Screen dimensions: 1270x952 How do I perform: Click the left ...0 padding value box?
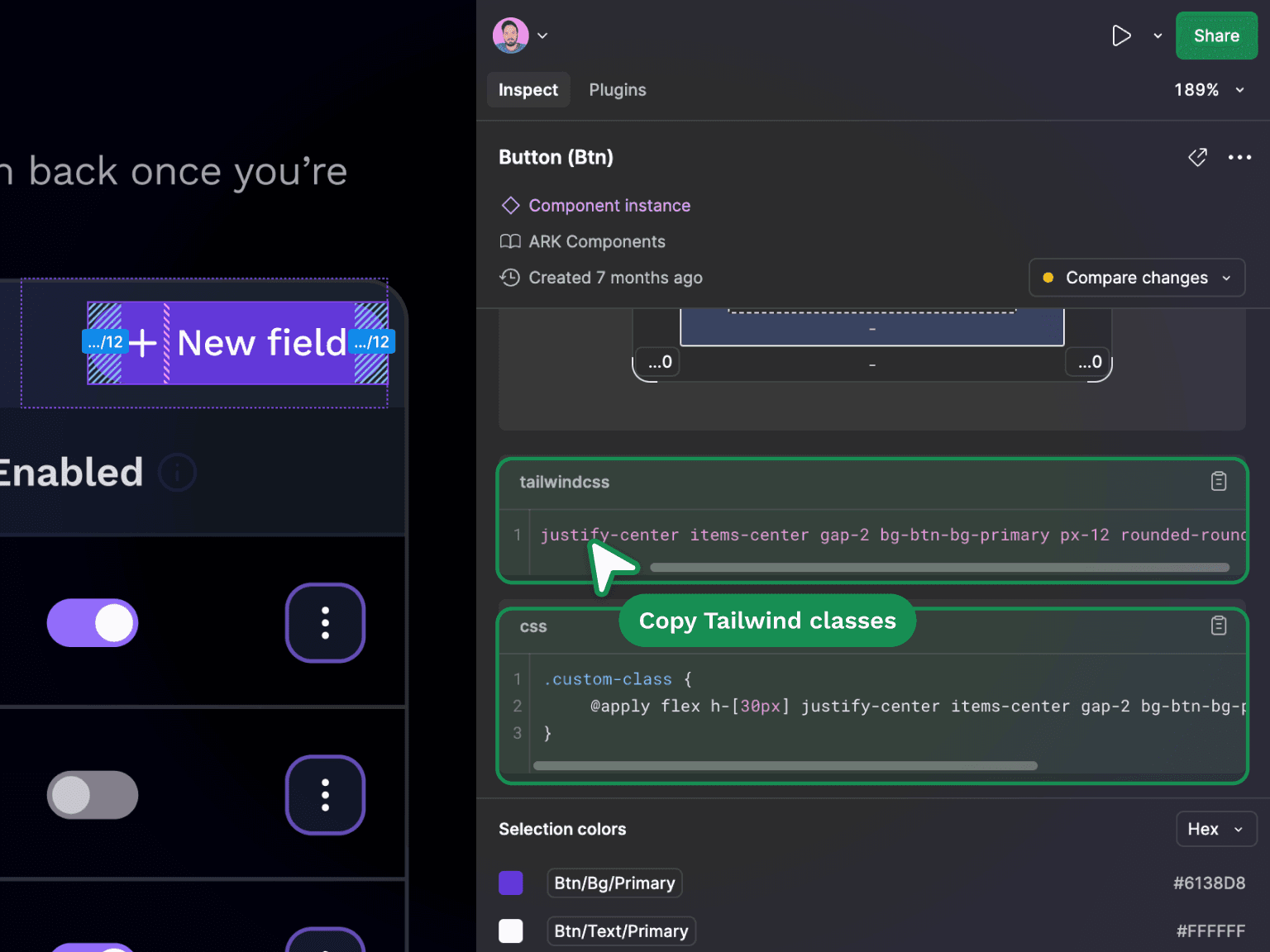(659, 361)
